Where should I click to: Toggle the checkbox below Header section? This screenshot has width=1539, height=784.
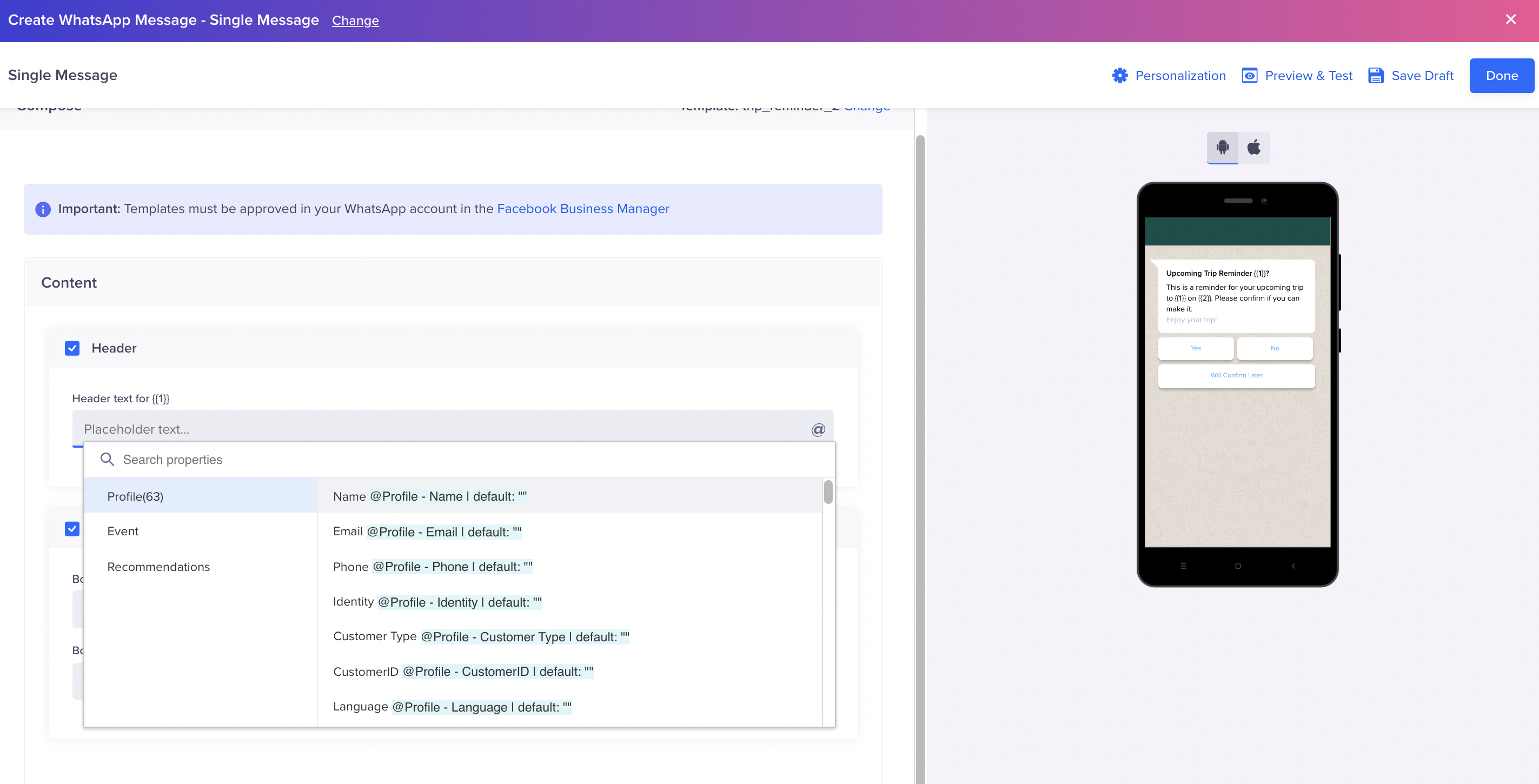coord(72,529)
